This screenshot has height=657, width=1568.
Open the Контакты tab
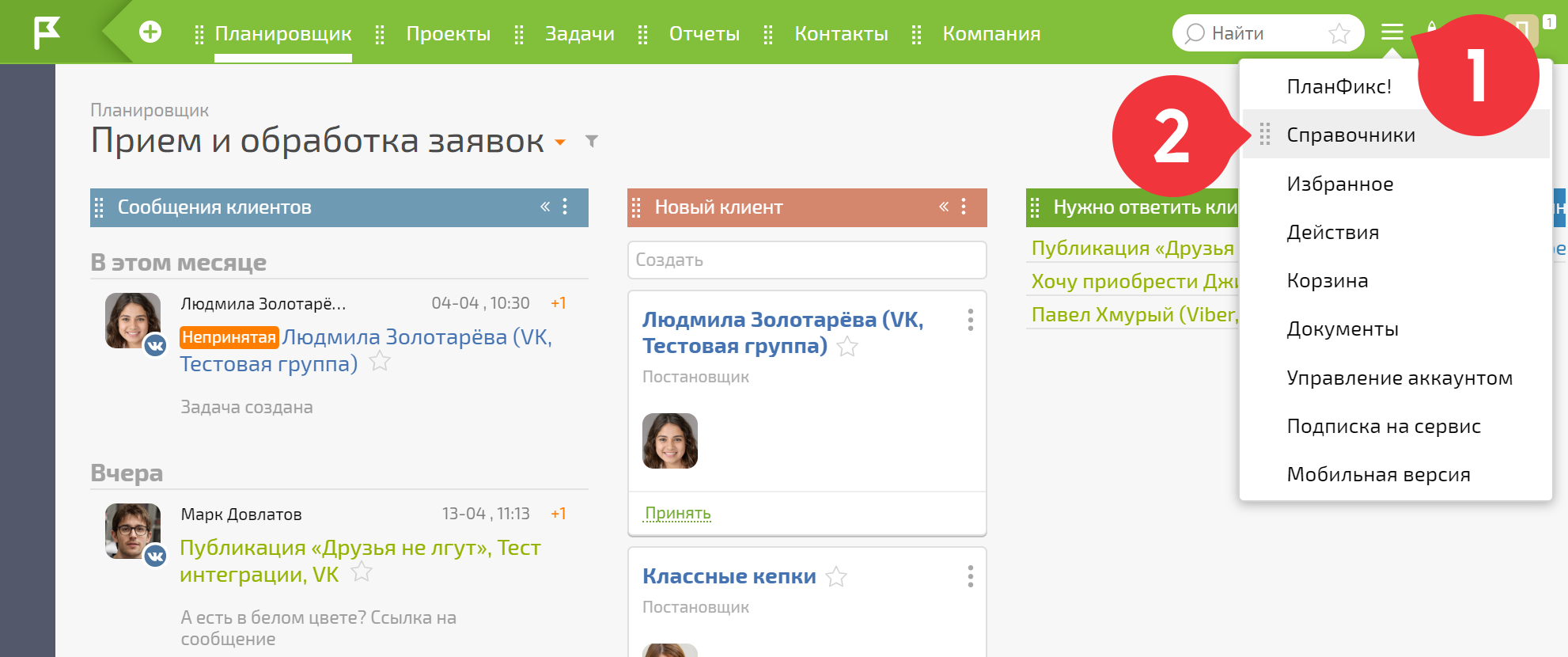click(842, 33)
